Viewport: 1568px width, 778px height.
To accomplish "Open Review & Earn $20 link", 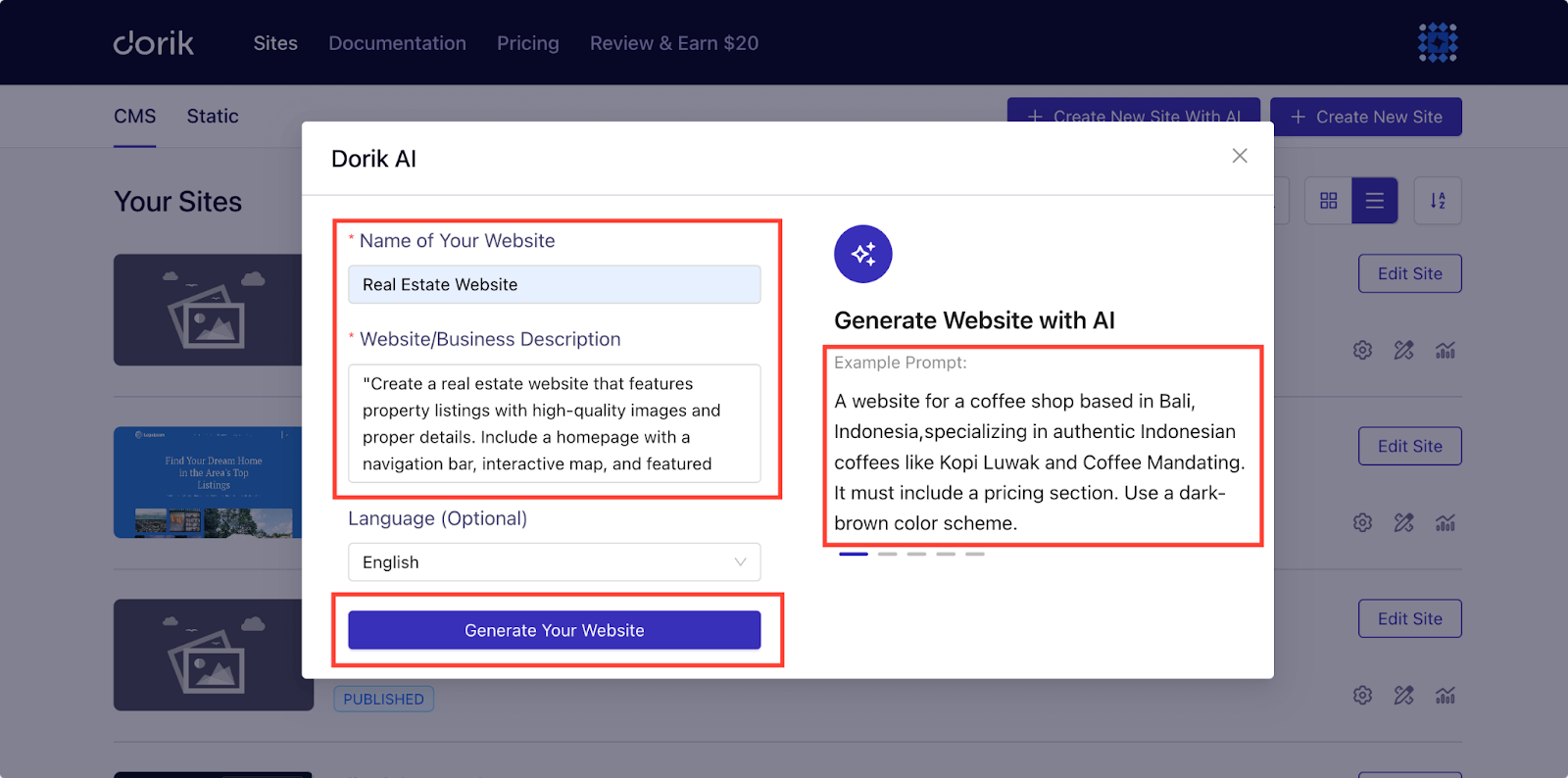I will (674, 43).
